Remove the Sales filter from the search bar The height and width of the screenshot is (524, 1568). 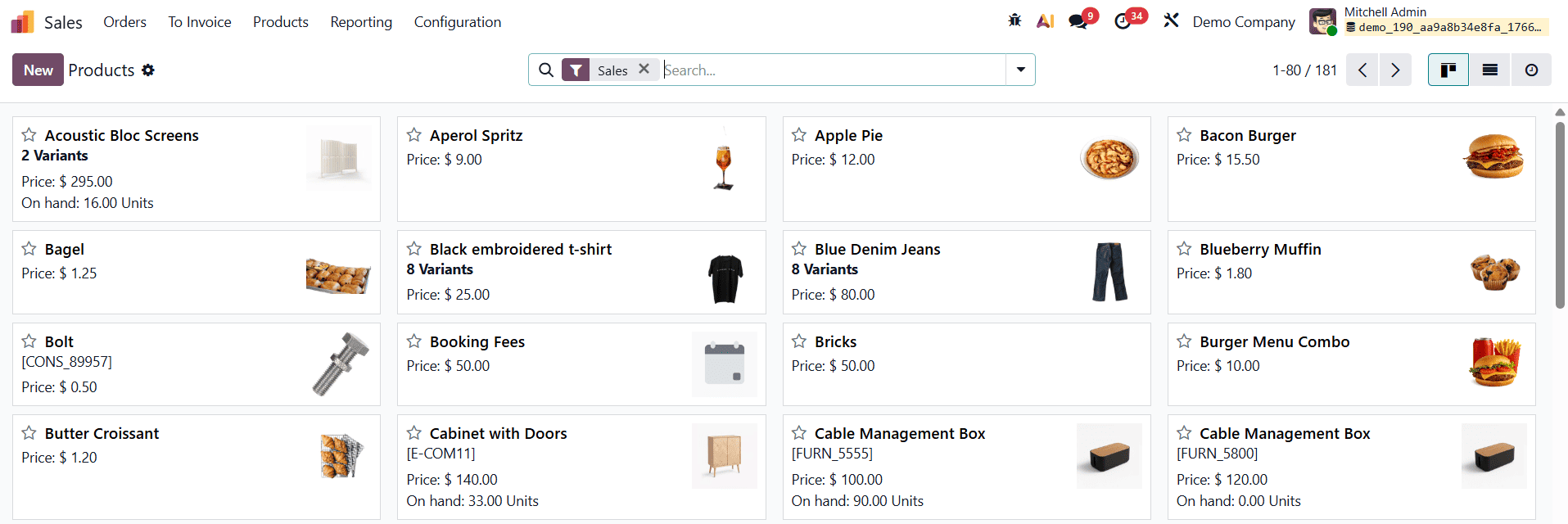point(644,70)
